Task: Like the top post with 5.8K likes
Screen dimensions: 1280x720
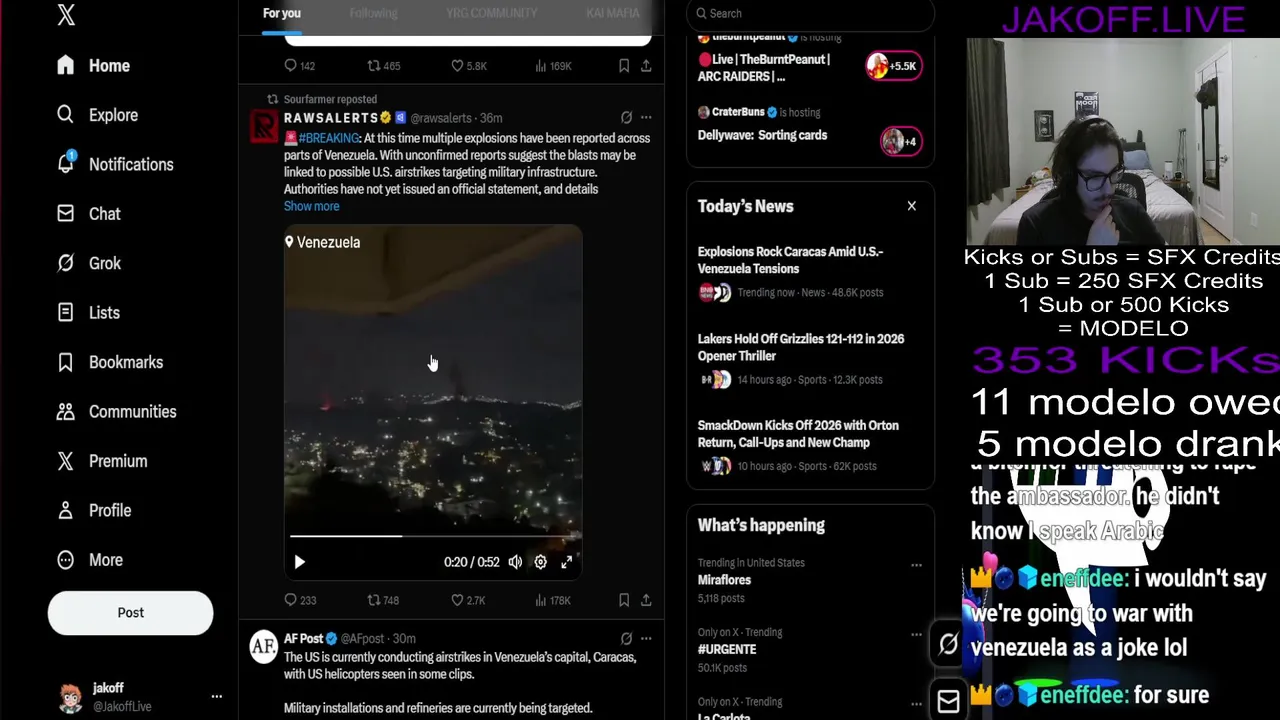Action: tap(468, 66)
